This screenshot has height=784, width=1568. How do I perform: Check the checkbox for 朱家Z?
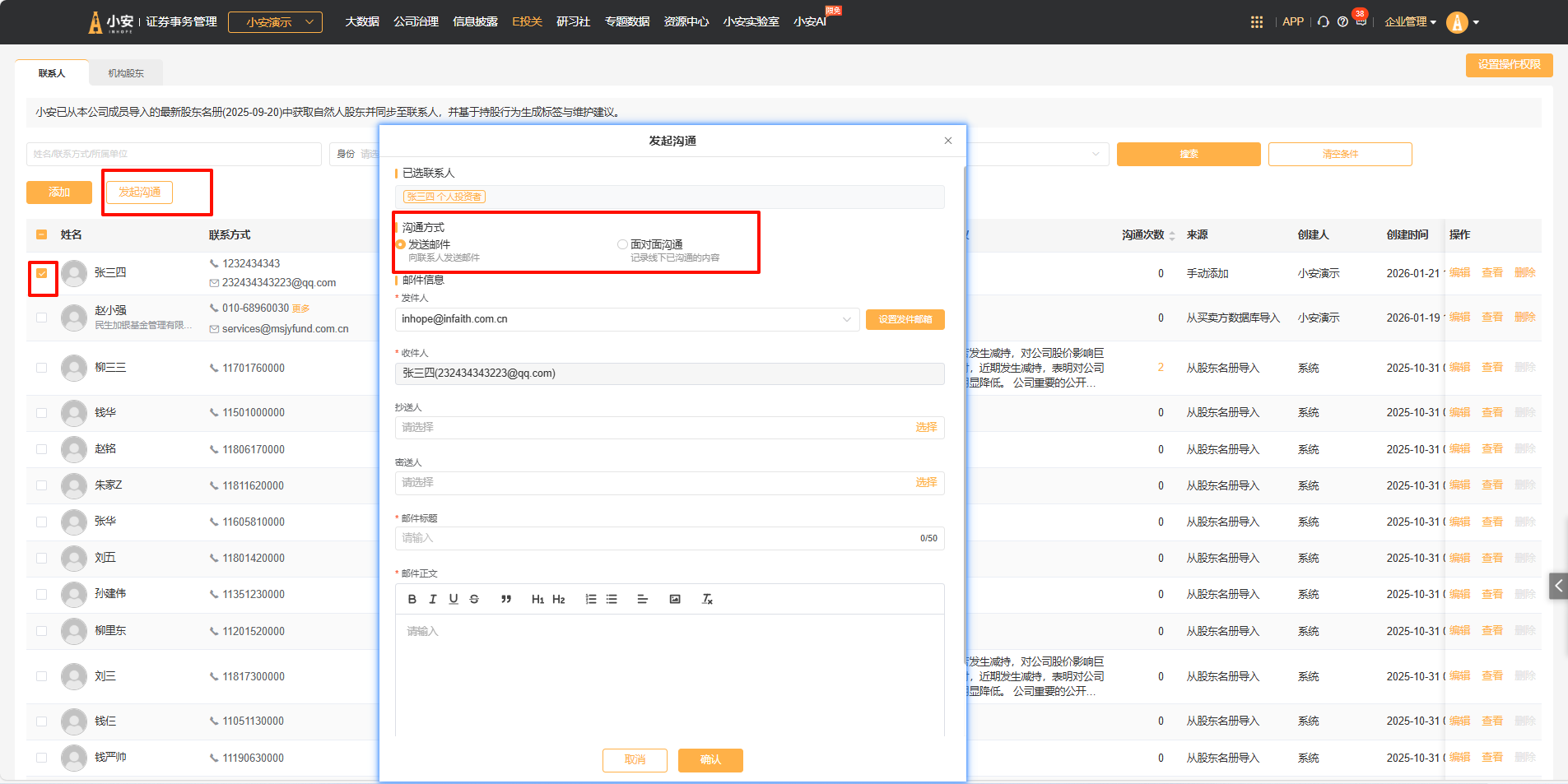click(42, 485)
